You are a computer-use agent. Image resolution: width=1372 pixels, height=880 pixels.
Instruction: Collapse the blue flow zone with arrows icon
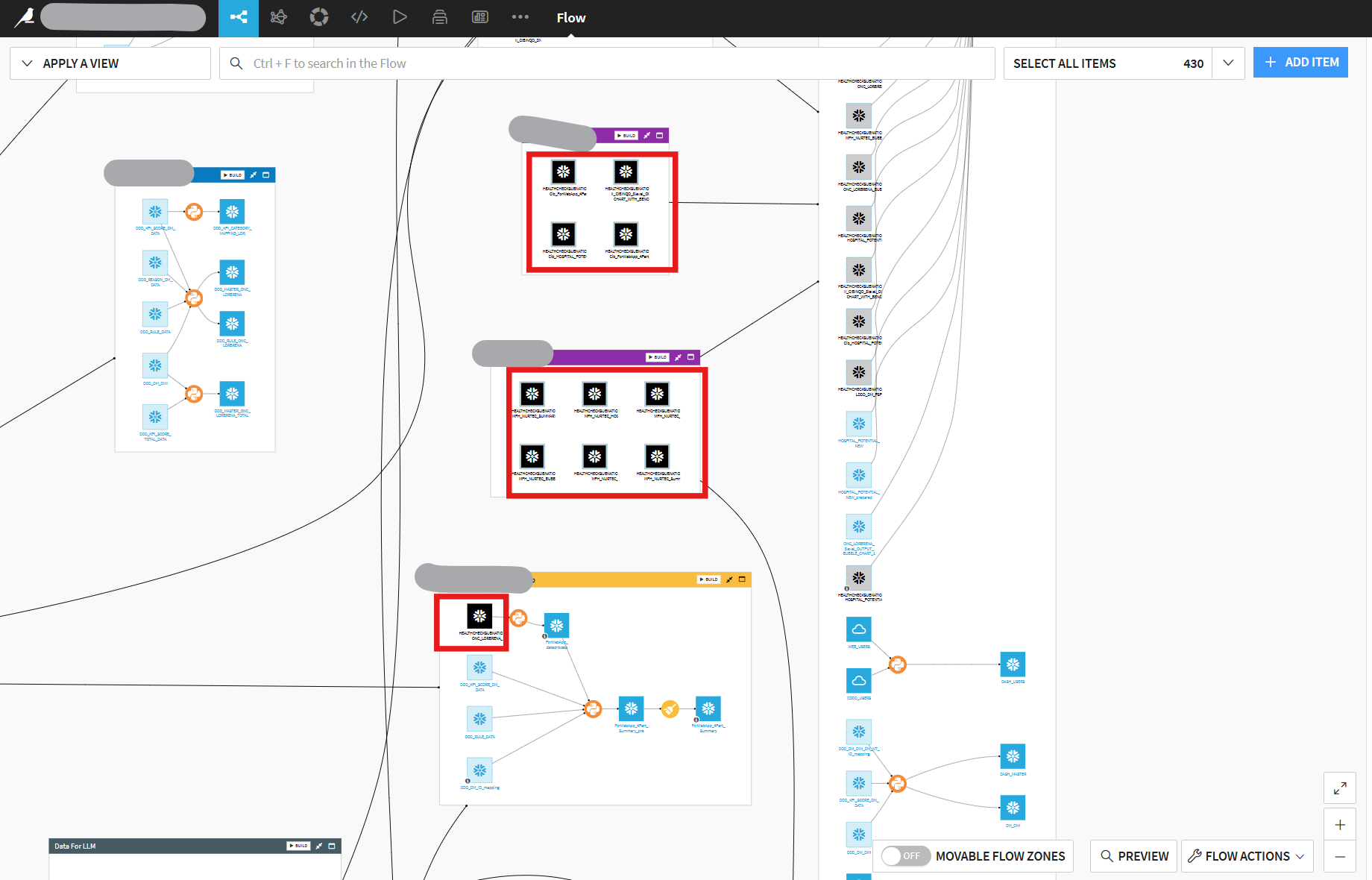pyautogui.click(x=254, y=175)
